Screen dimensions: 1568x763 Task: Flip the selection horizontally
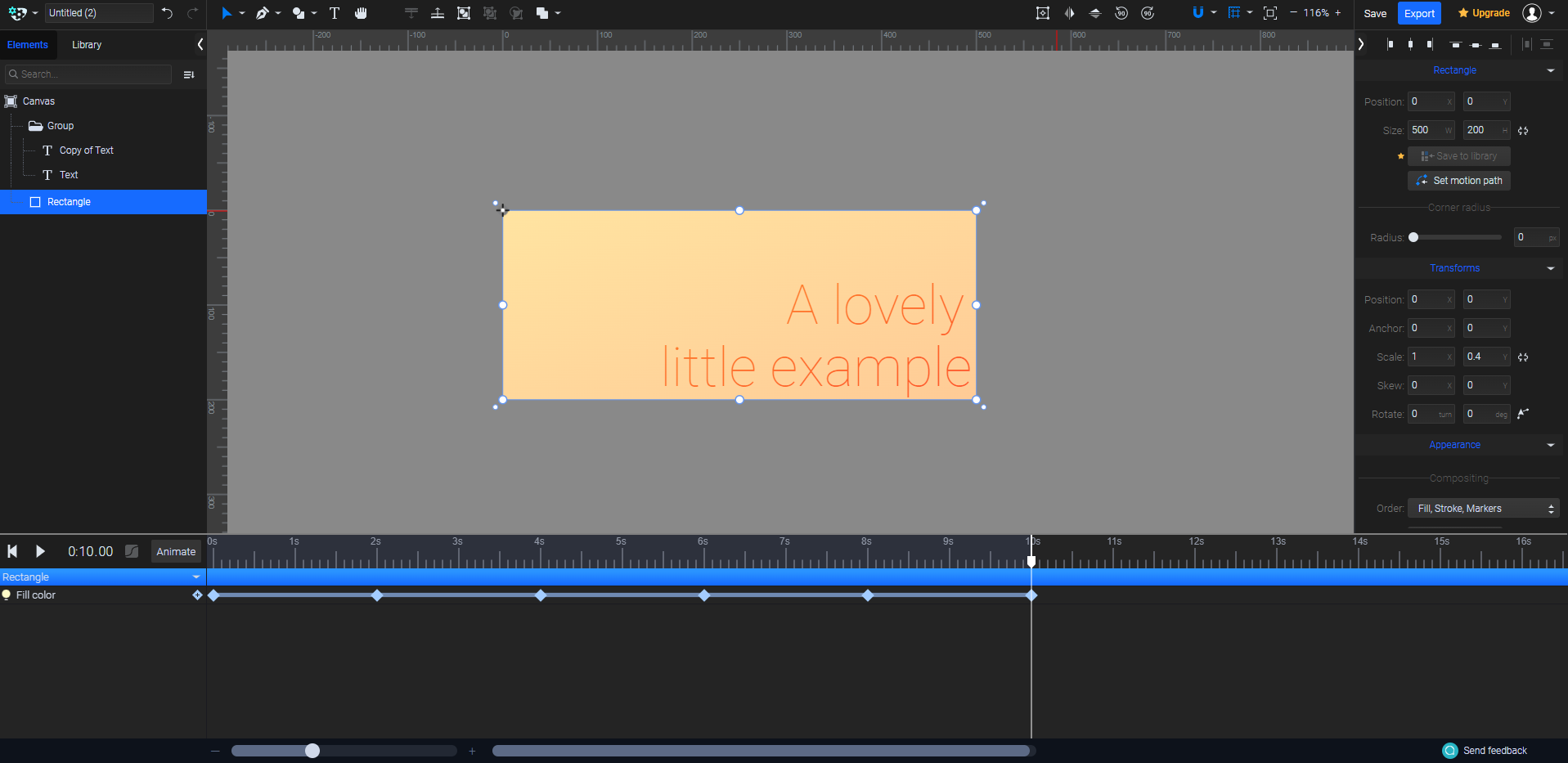point(1071,13)
